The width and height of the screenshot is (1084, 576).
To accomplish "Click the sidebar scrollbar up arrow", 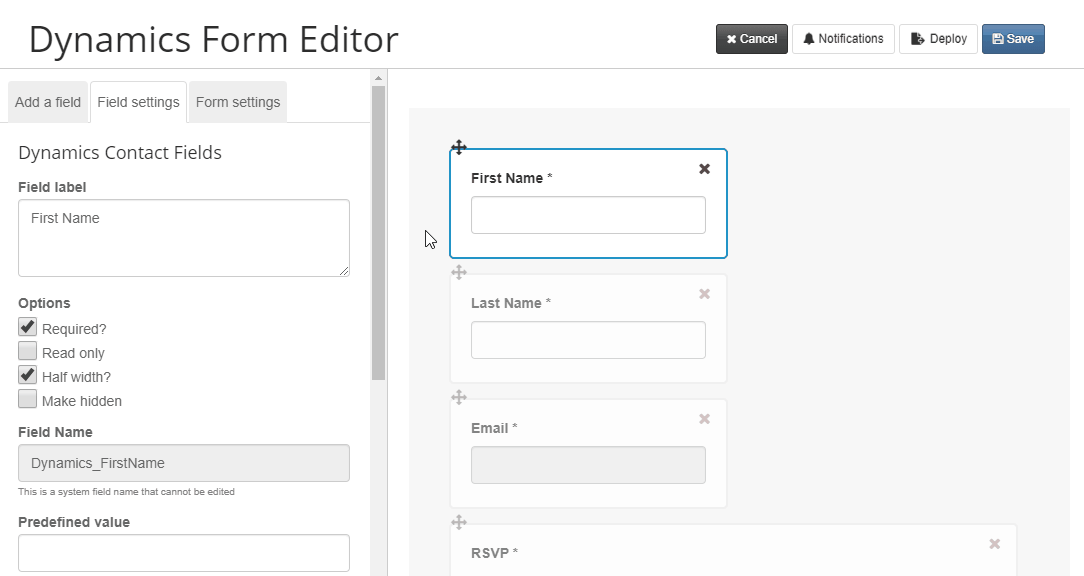I will (x=378, y=77).
